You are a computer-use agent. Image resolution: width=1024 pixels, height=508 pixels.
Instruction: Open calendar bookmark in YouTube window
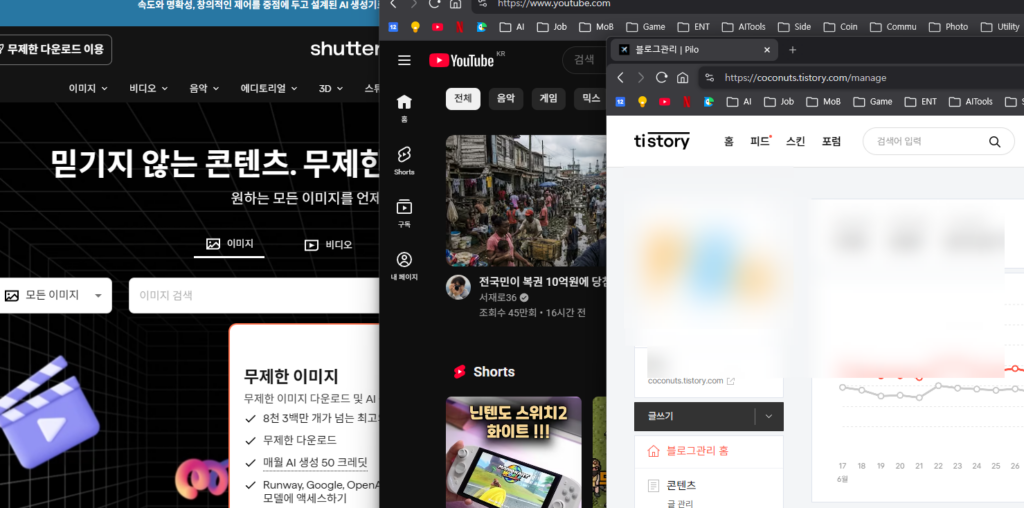point(393,27)
